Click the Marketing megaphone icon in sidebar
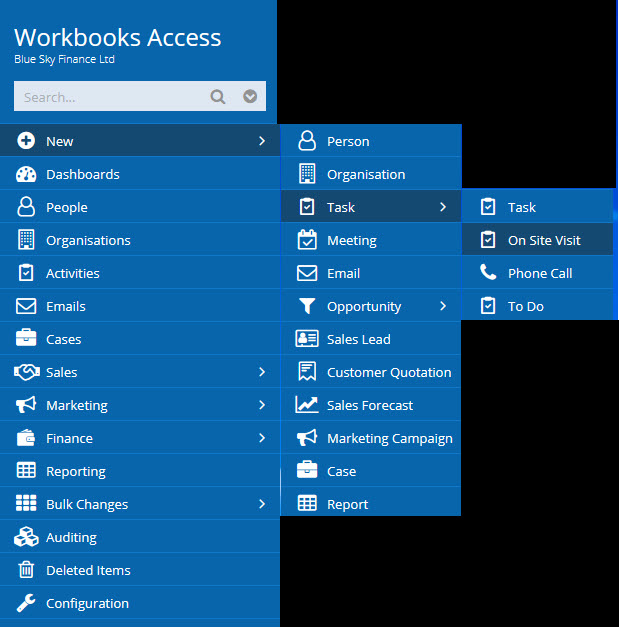Viewport: 619px width, 627px height. pyautogui.click(x=26, y=405)
